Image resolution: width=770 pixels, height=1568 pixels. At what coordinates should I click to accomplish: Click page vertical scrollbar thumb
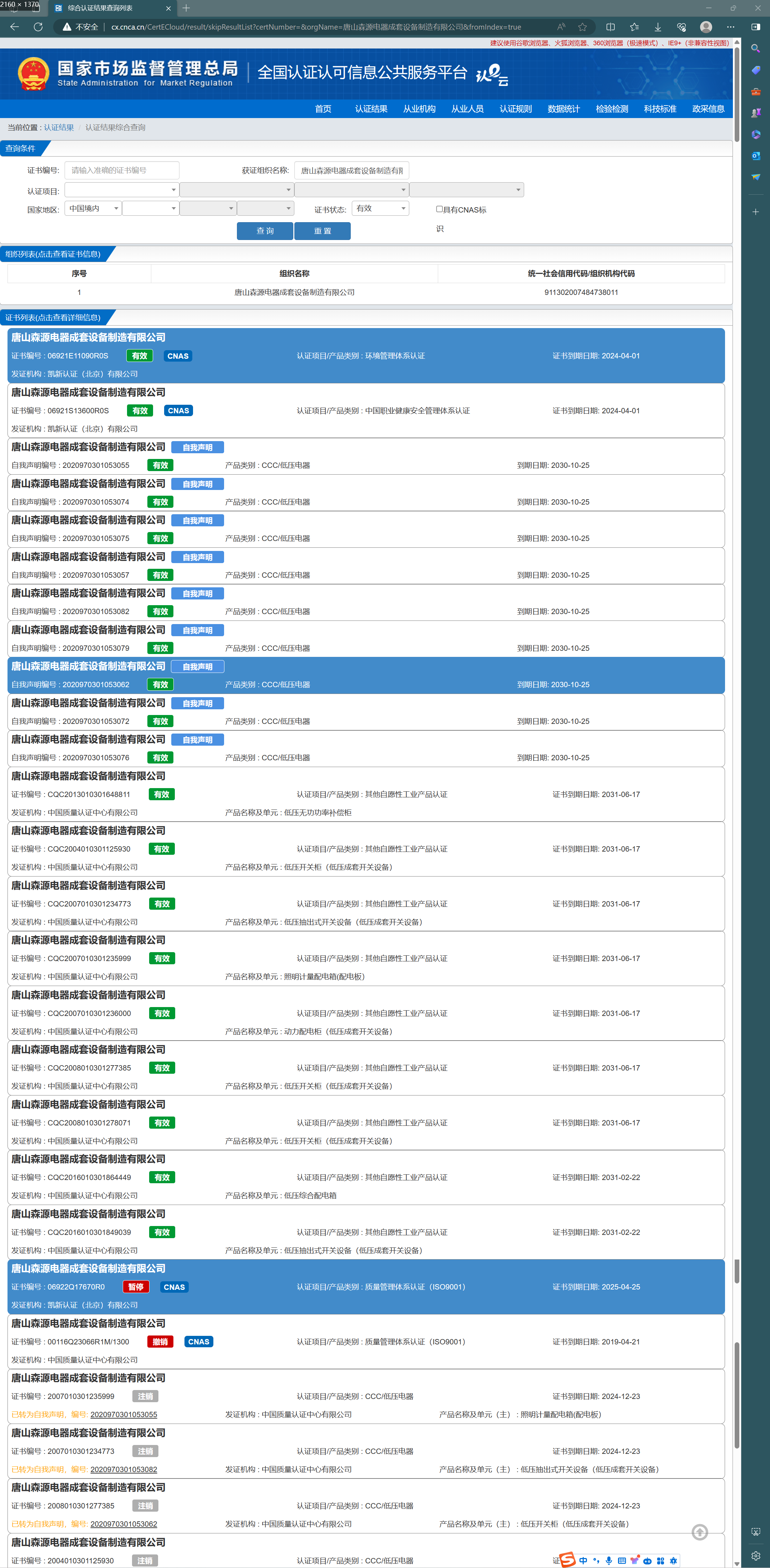[x=737, y=95]
